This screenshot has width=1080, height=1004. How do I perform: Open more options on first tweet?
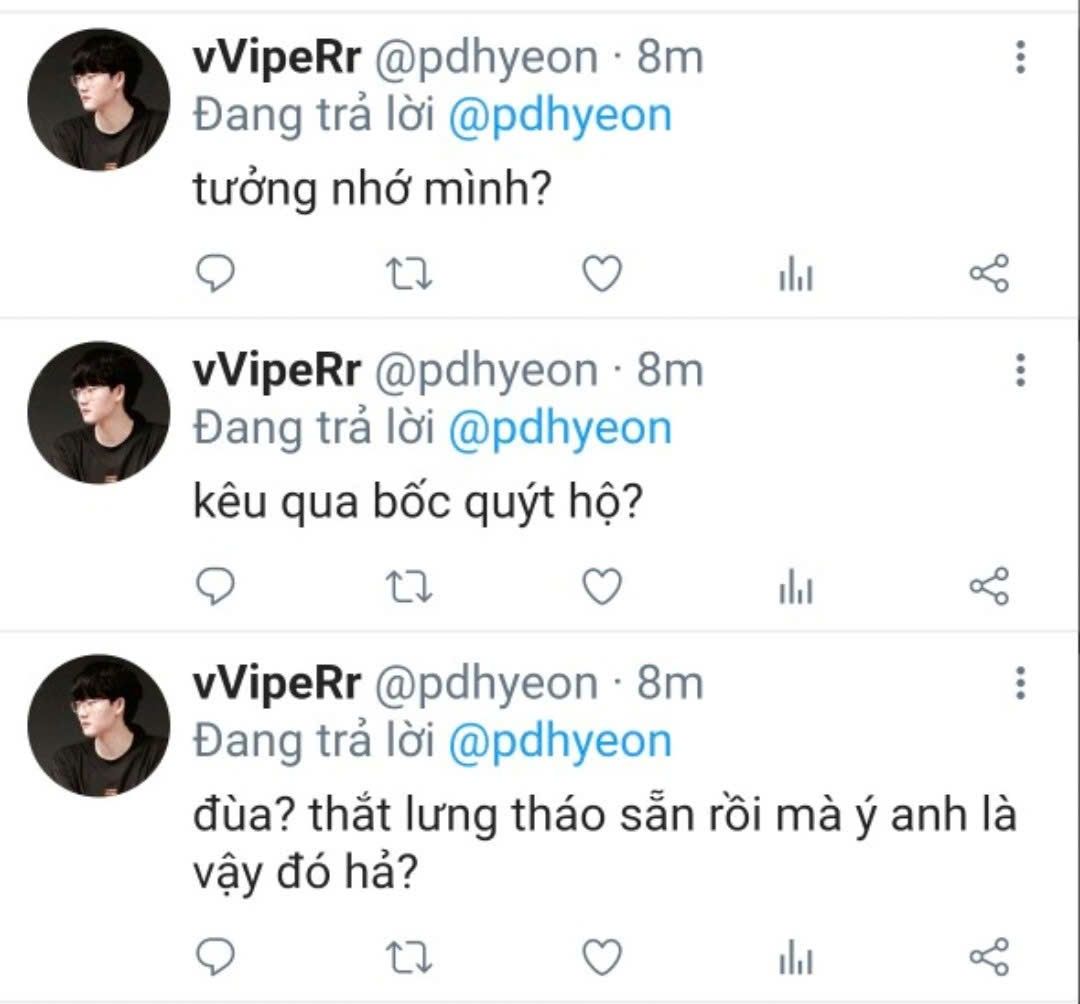coord(1021,57)
